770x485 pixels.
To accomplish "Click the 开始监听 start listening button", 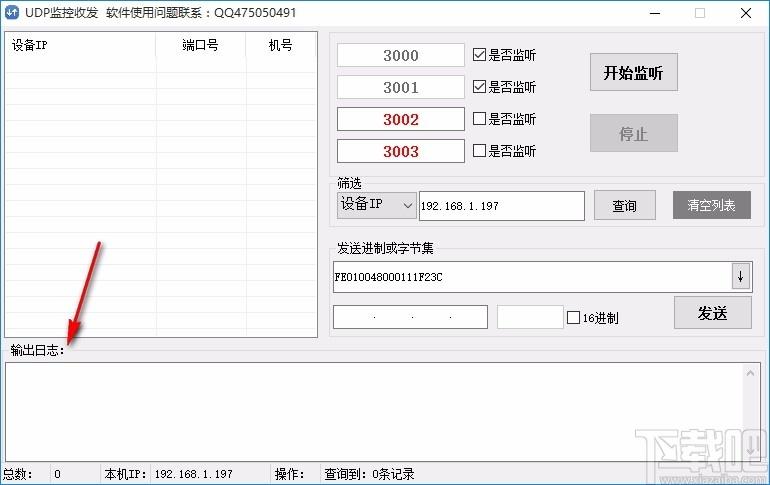I will [x=633, y=72].
